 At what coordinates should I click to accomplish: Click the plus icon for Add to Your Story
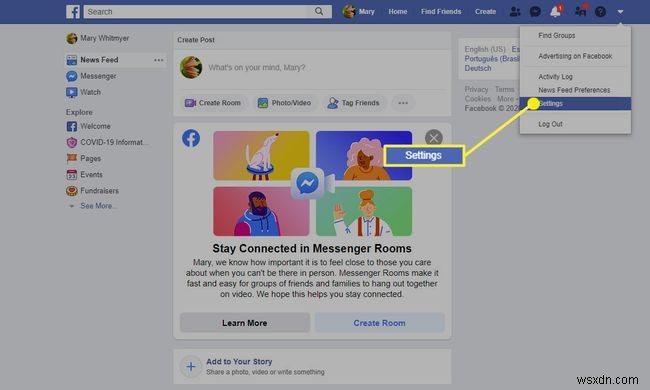click(x=191, y=366)
